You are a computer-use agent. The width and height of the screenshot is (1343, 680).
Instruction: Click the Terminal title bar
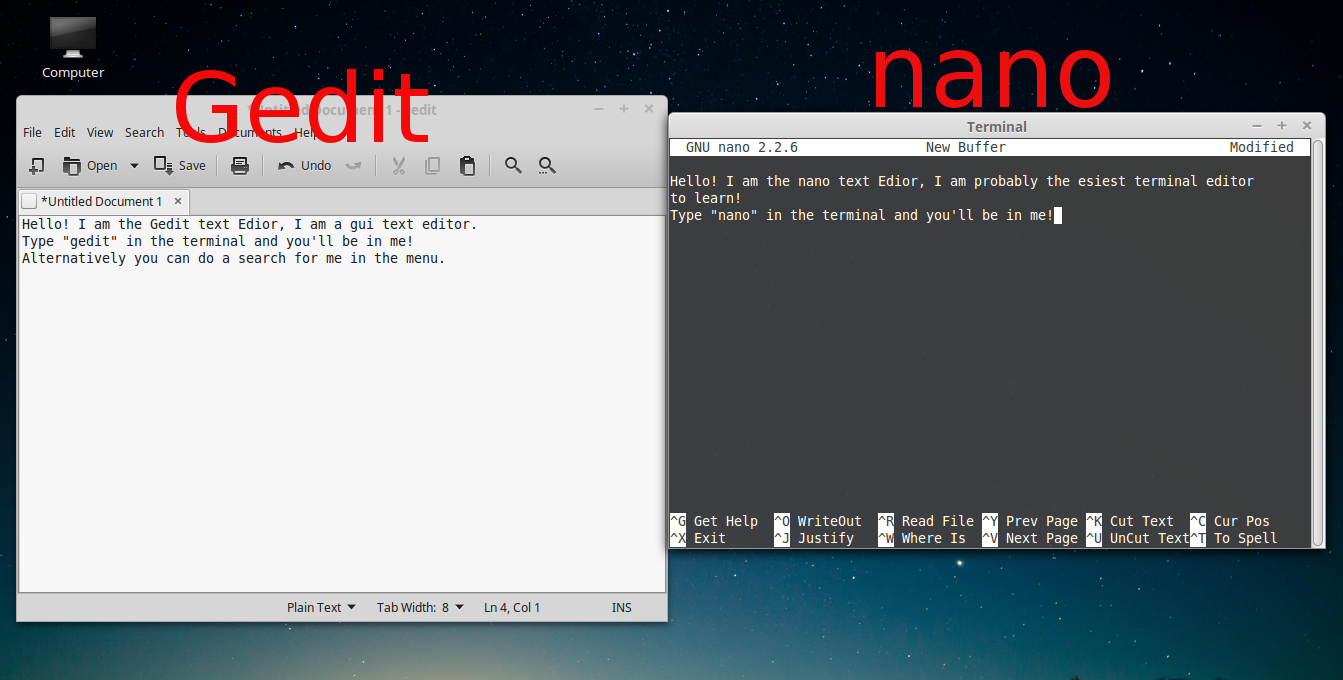(997, 126)
